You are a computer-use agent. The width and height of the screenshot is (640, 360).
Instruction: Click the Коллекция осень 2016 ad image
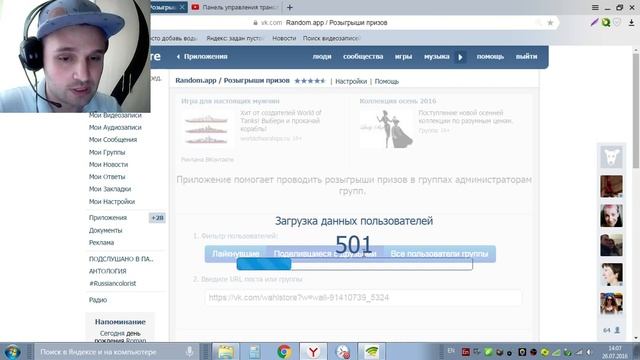[386, 129]
